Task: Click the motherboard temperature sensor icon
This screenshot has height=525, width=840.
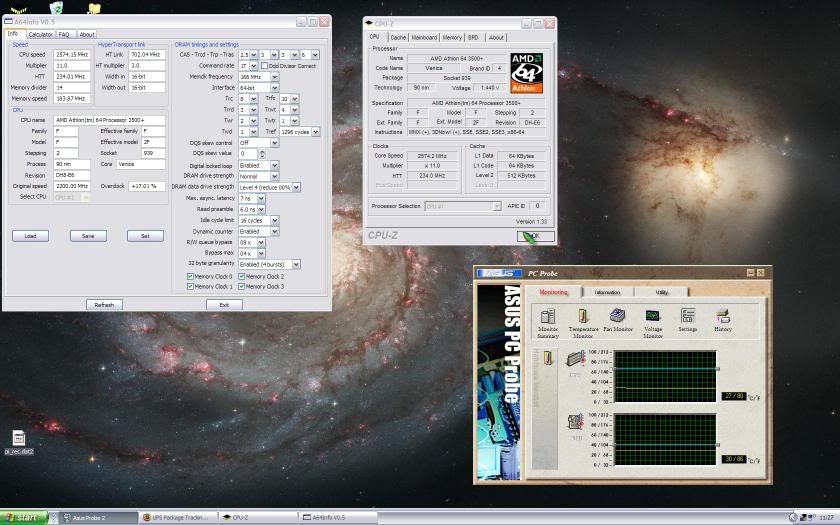Action: point(575,422)
